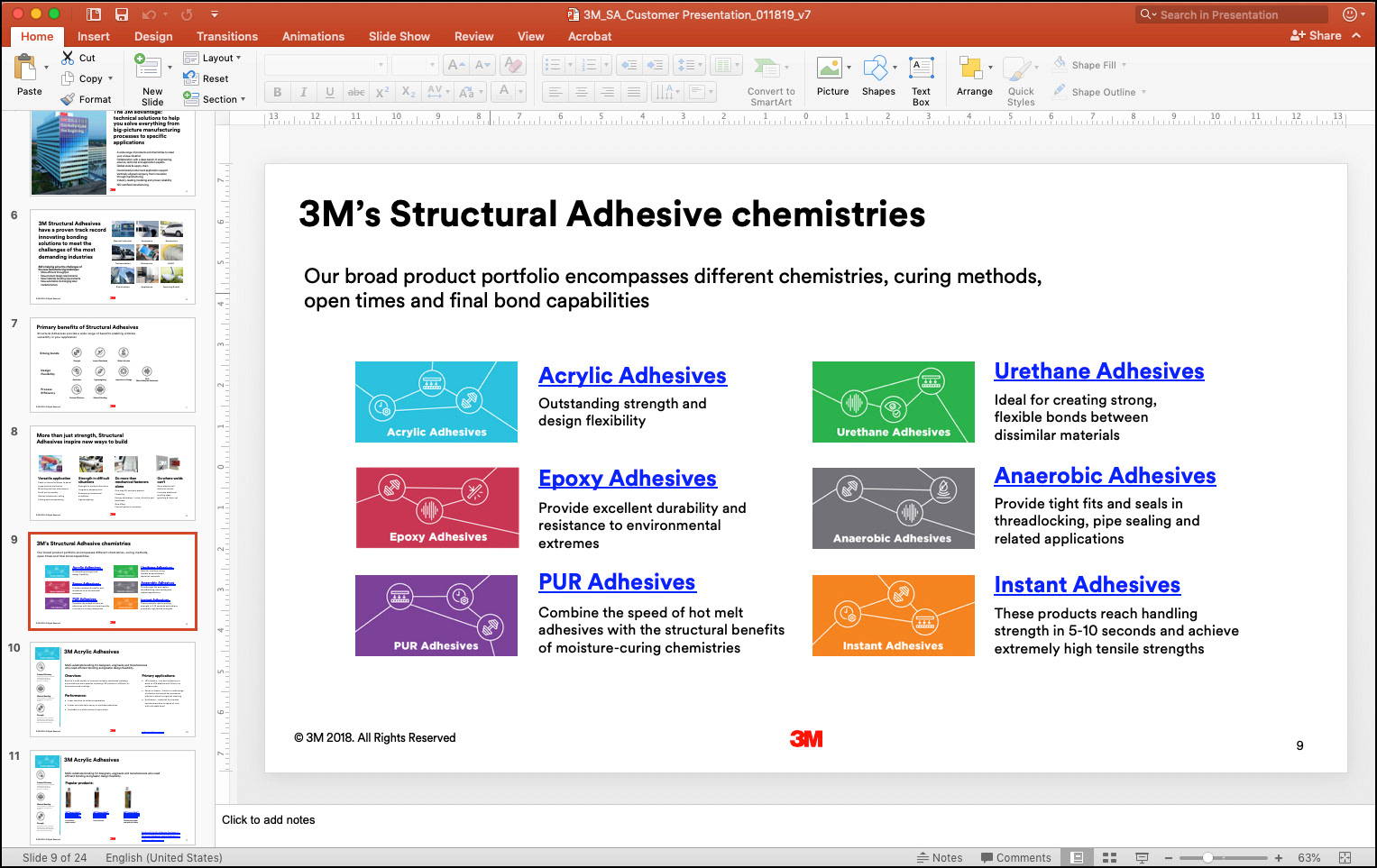Switch to Slide Sorter view

click(x=1110, y=857)
